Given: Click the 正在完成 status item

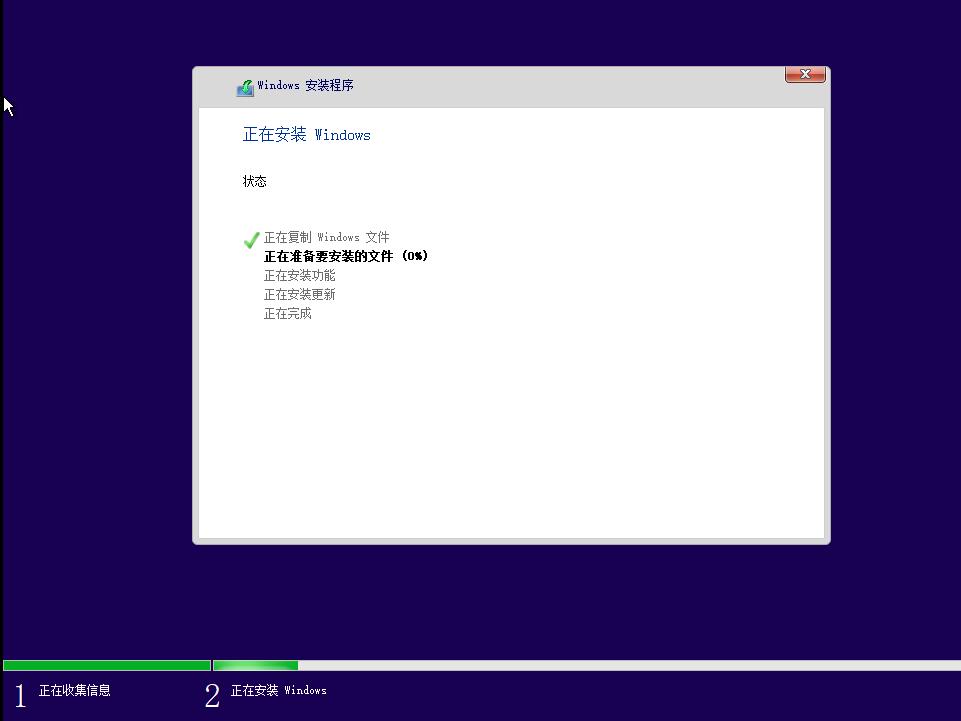Looking at the screenshot, I should (x=287, y=313).
